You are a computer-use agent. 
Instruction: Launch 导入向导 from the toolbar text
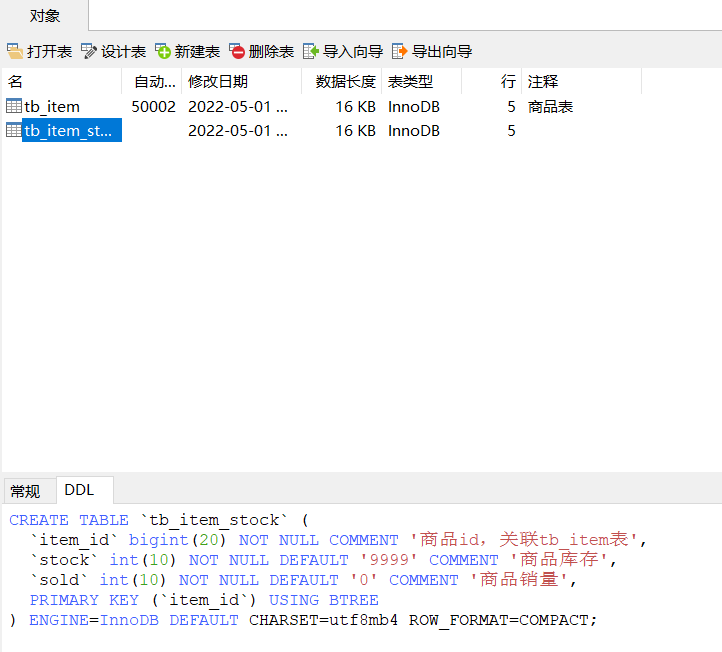click(353, 52)
